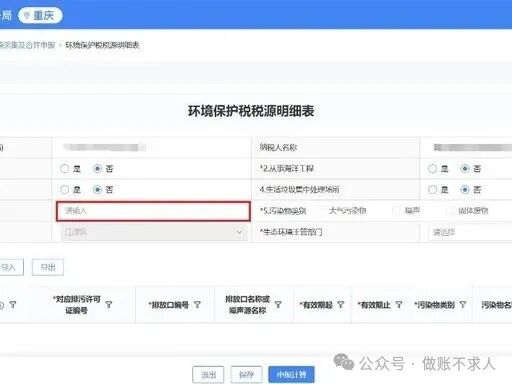Click the 重庆 region label
512x384 pixels.
pos(44,15)
